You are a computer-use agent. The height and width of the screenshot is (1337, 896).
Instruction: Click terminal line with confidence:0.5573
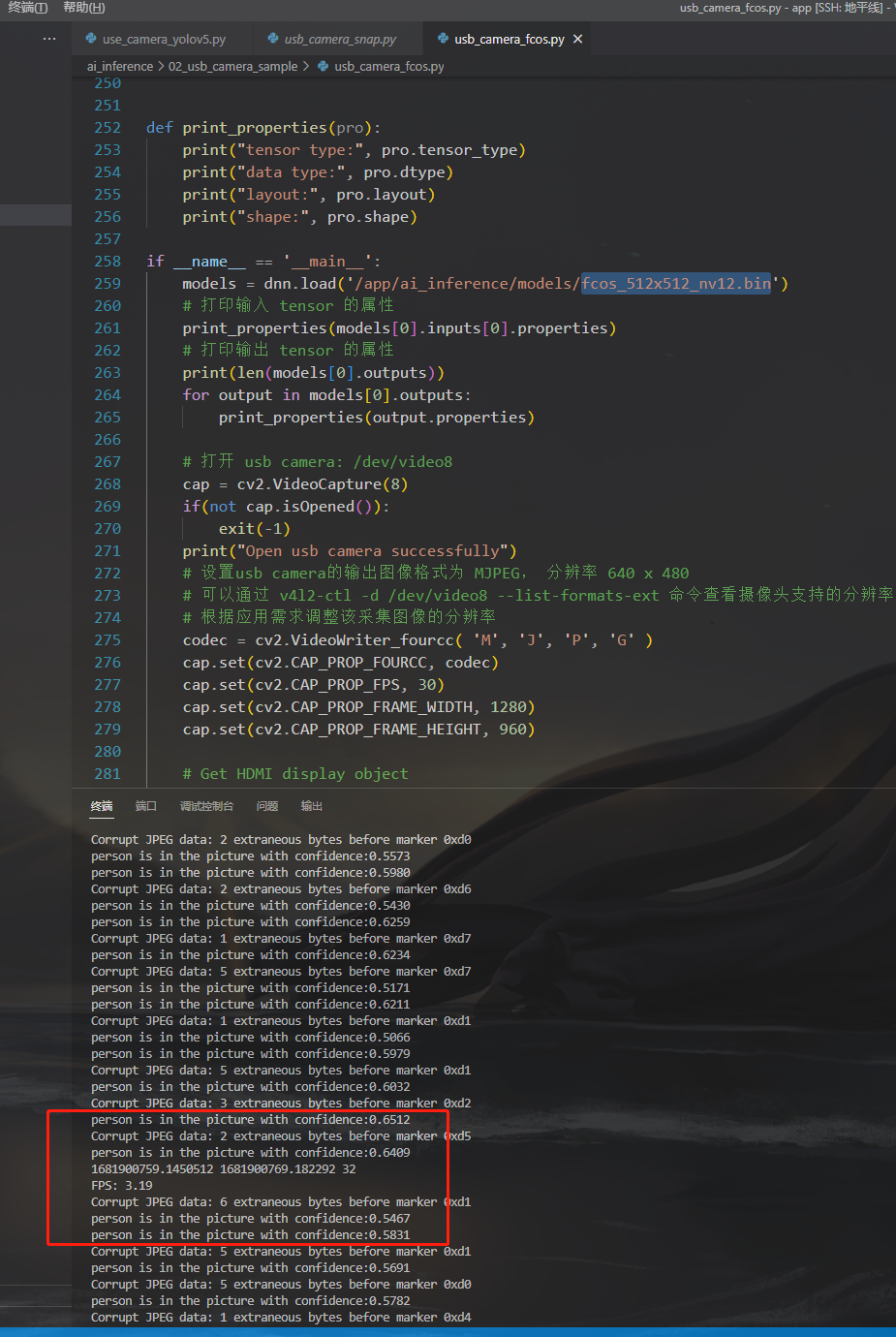[251, 856]
